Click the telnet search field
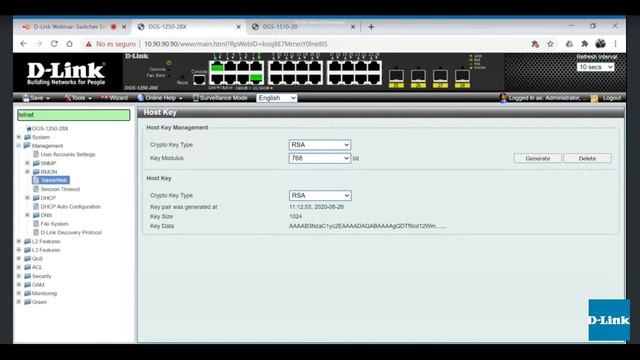This screenshot has height=360, width=640. pos(73,115)
